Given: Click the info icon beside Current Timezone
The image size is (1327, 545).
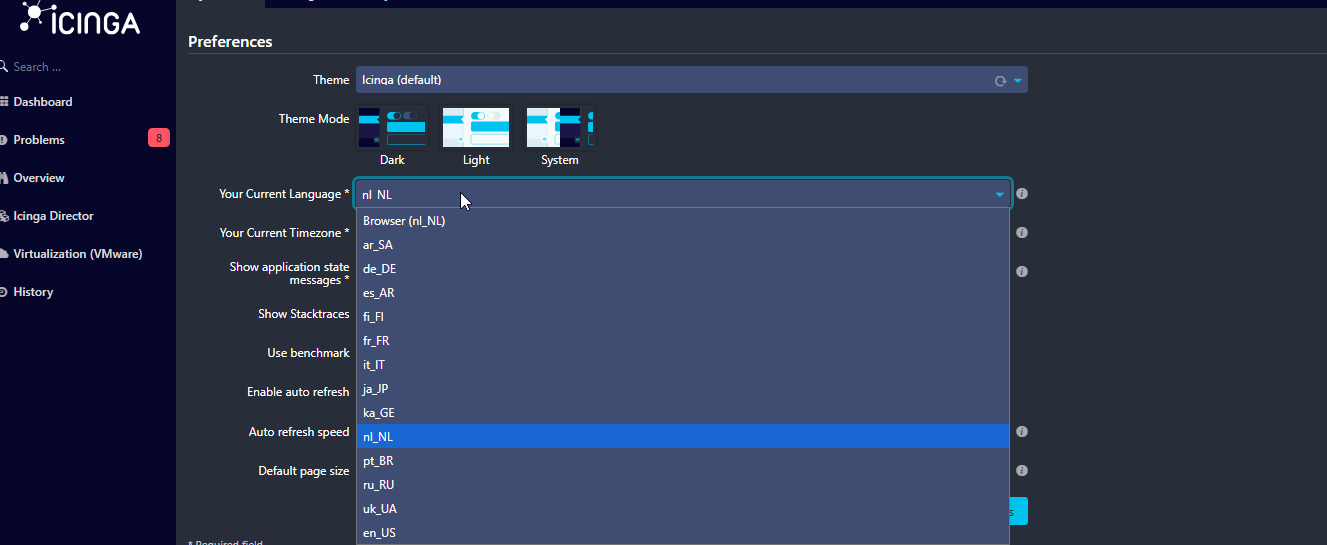Looking at the screenshot, I should (1022, 233).
